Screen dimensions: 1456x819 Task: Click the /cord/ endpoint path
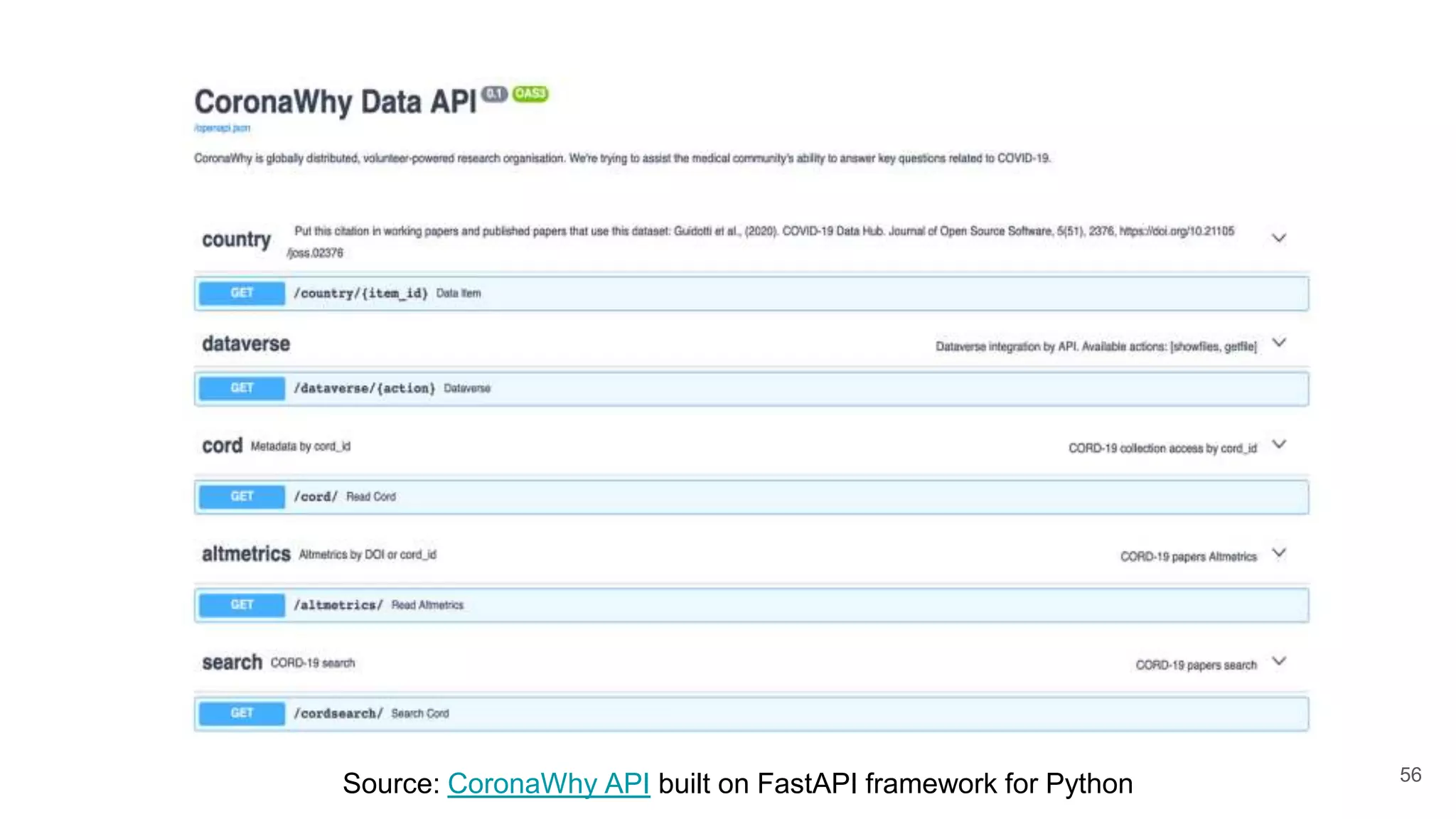316,497
